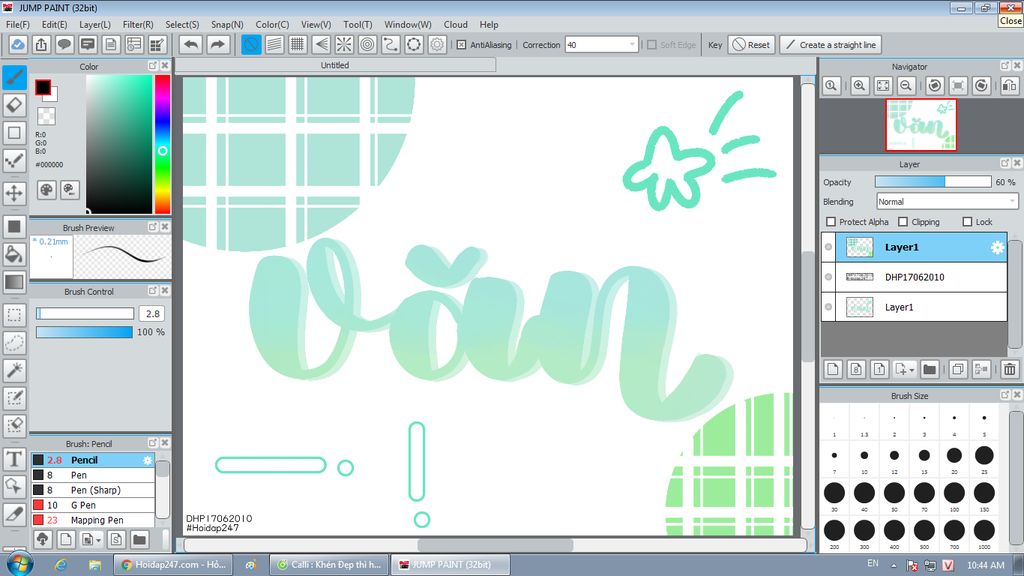Click the horizontal canvas scrollbar
Viewport: 1024px width, 576px height.
495,545
